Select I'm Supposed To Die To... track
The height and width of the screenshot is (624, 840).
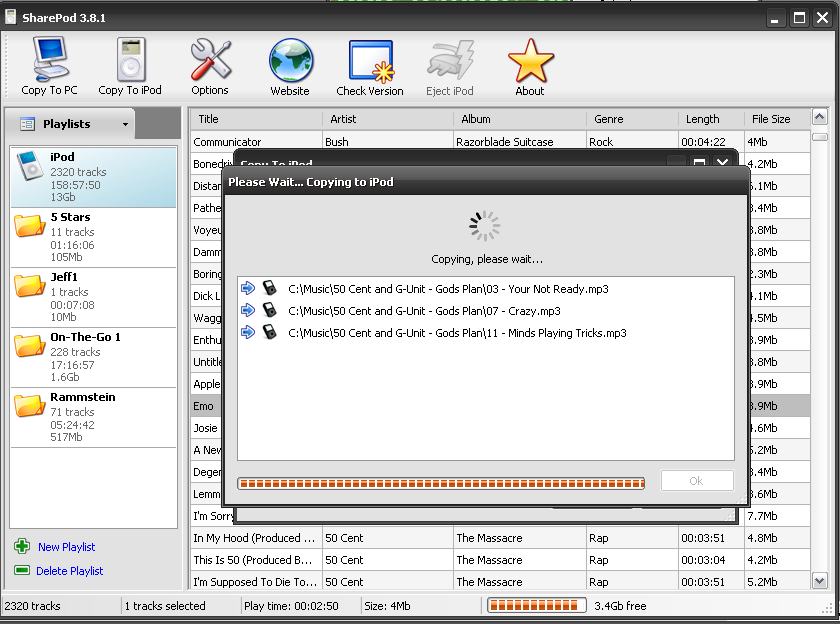[x=500, y=582]
